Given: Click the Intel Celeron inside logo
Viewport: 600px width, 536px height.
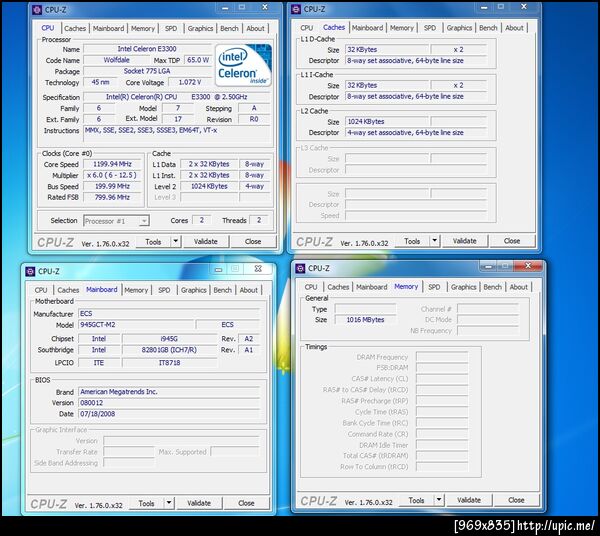Looking at the screenshot, I should pyautogui.click(x=243, y=65).
